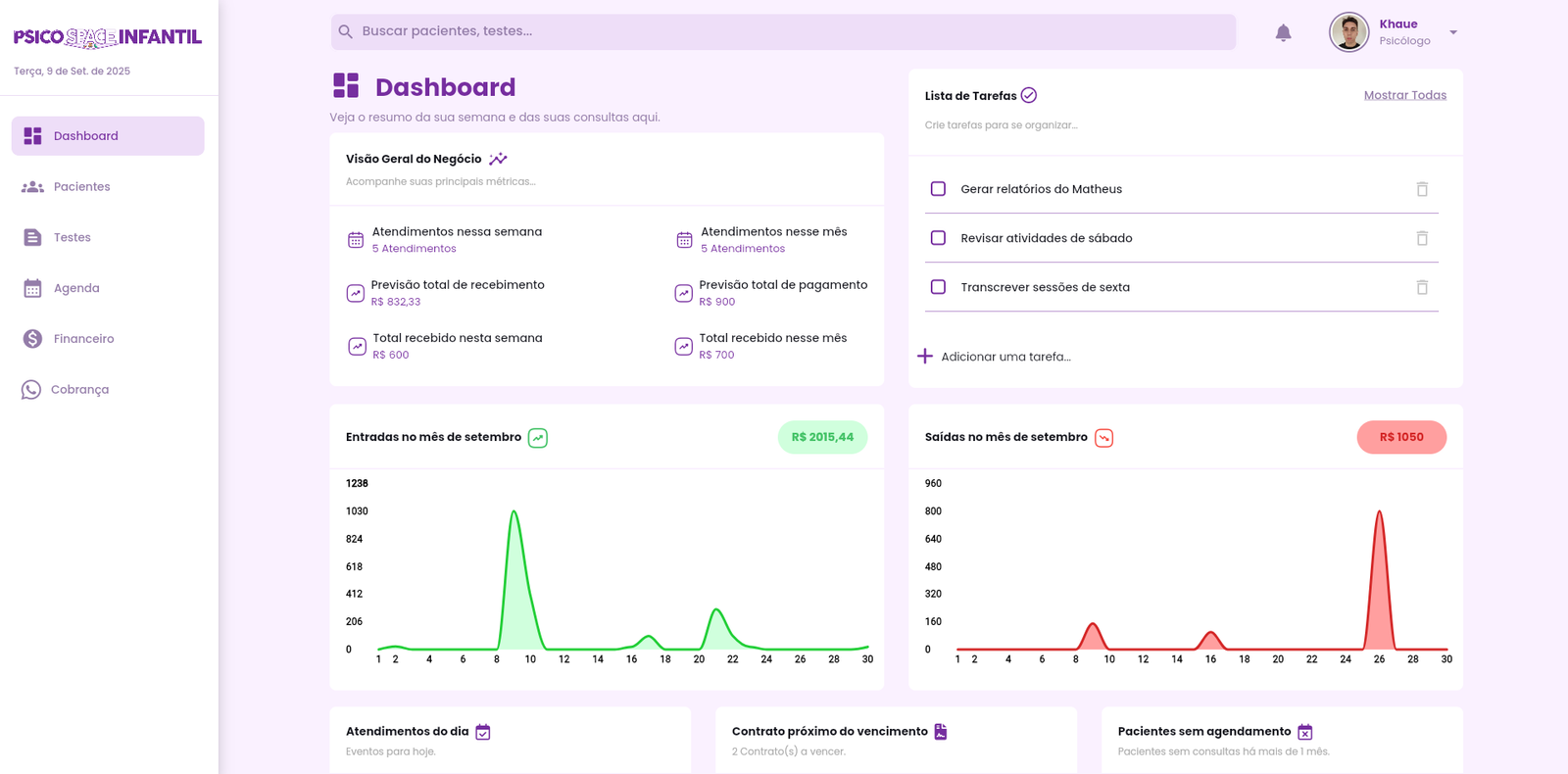Check the Gerar relatórios do Matheus checkbox
The height and width of the screenshot is (774, 1568).
938,189
